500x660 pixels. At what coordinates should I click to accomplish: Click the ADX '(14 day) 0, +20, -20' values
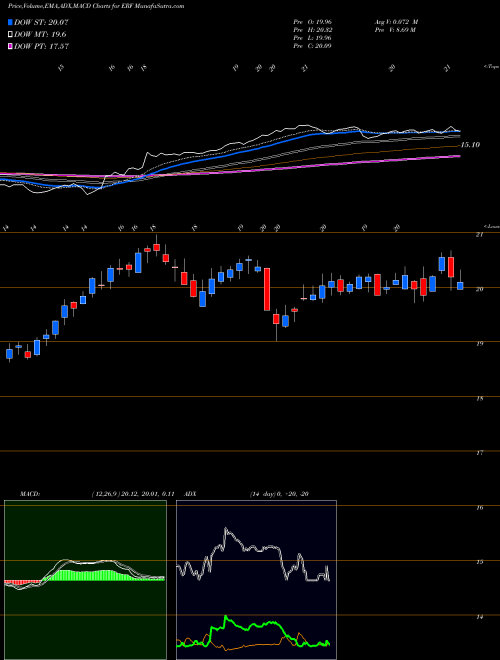point(279,494)
